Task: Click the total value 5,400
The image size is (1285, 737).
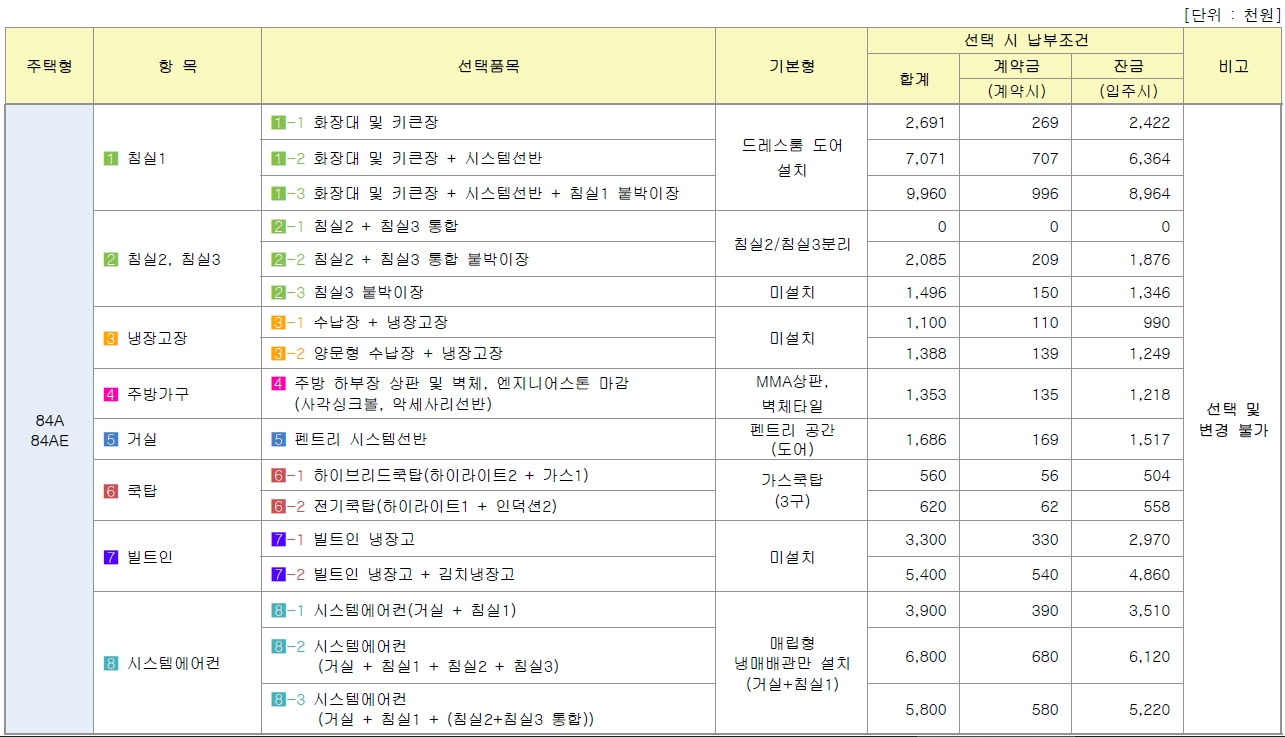Action: 925,575
